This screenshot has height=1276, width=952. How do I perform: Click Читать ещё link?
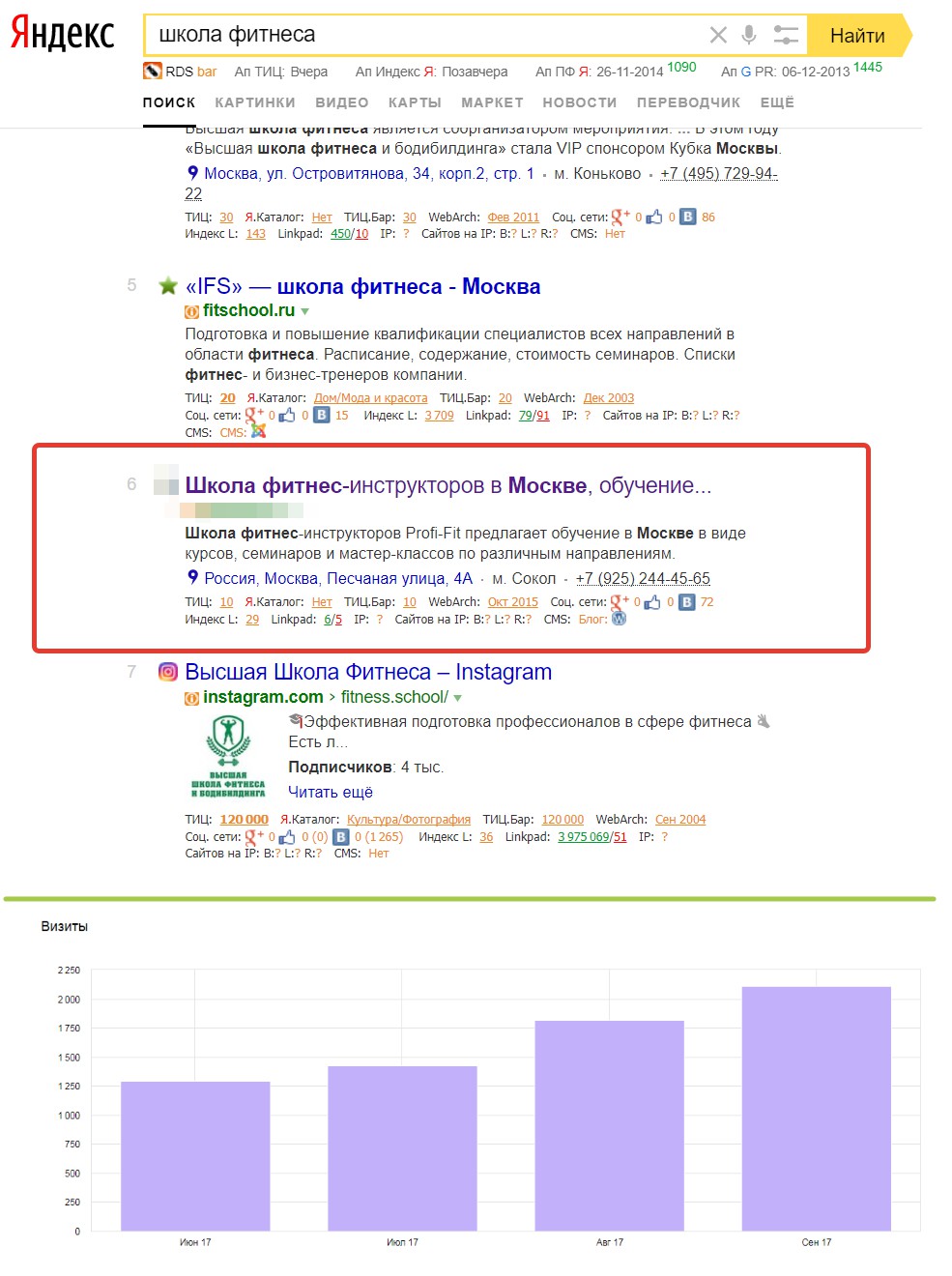[x=331, y=792]
